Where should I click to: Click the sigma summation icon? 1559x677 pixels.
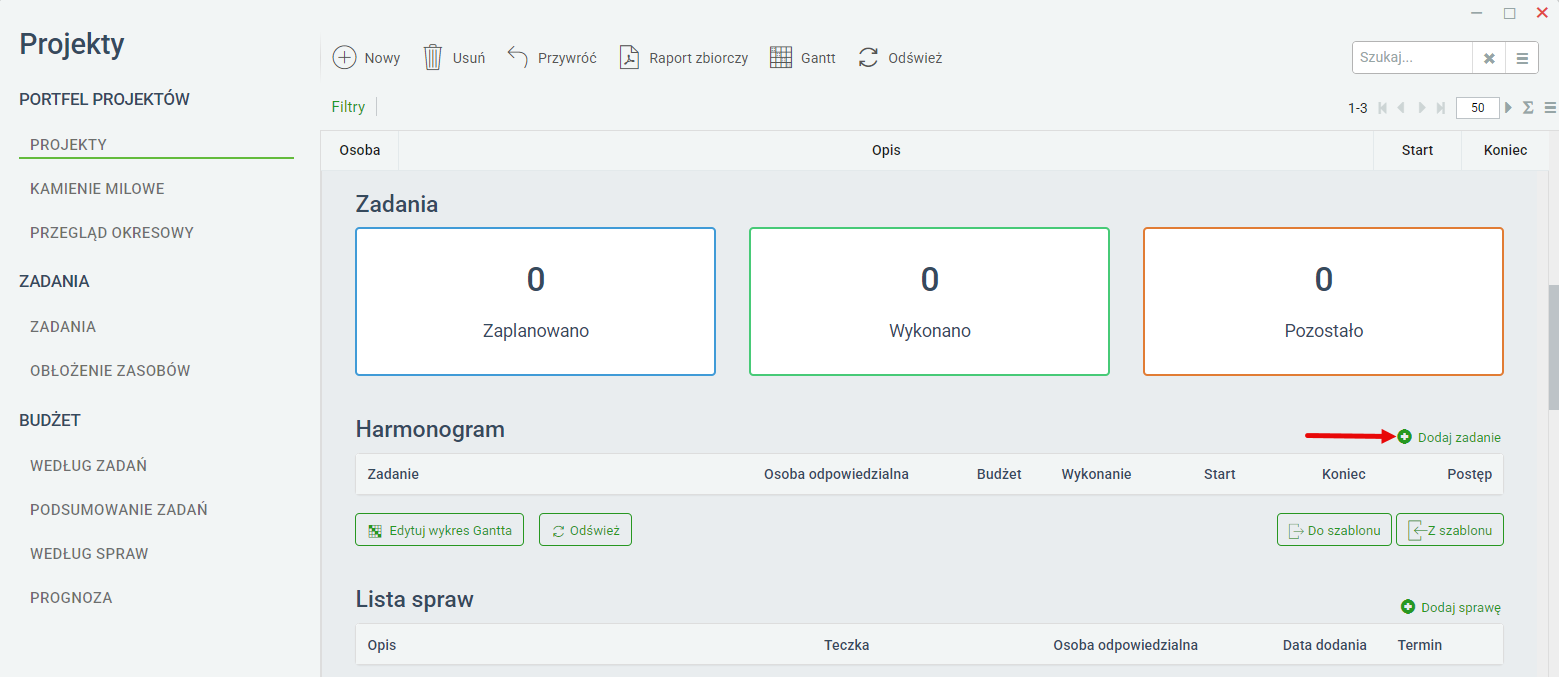tap(1528, 108)
